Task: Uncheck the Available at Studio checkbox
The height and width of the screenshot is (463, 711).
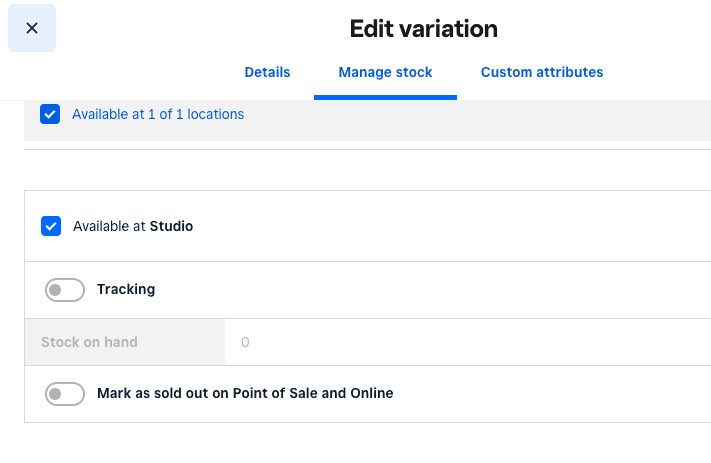Action: (x=51, y=226)
